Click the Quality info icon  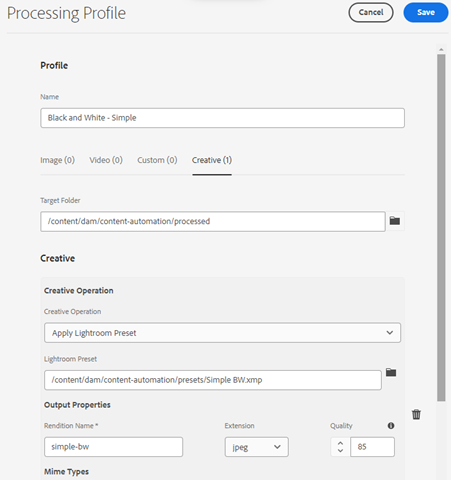click(391, 426)
